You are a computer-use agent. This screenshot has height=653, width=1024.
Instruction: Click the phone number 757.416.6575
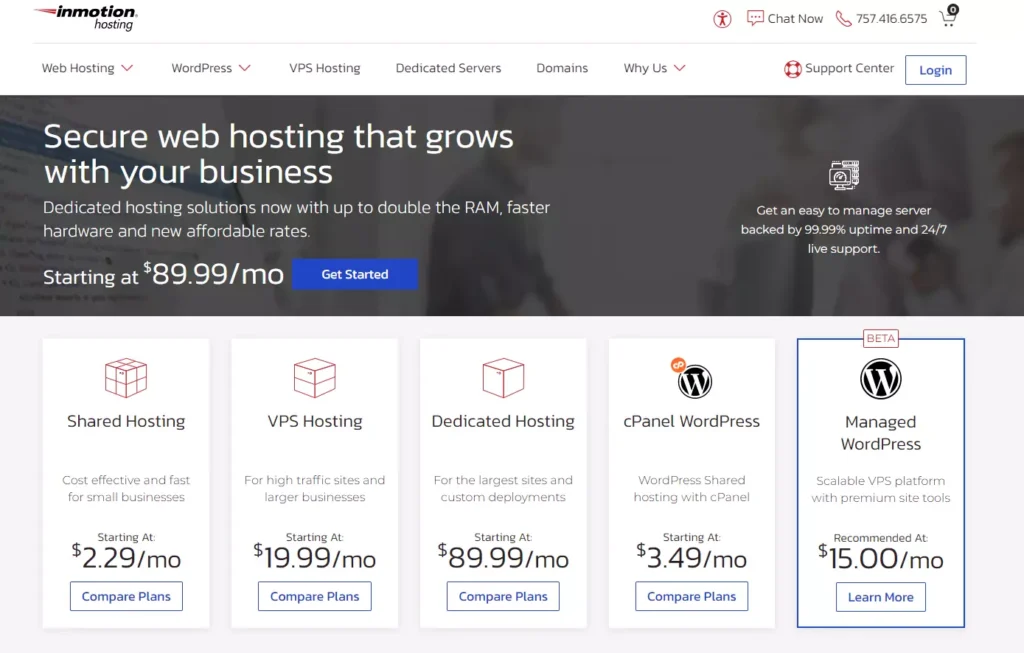click(891, 19)
